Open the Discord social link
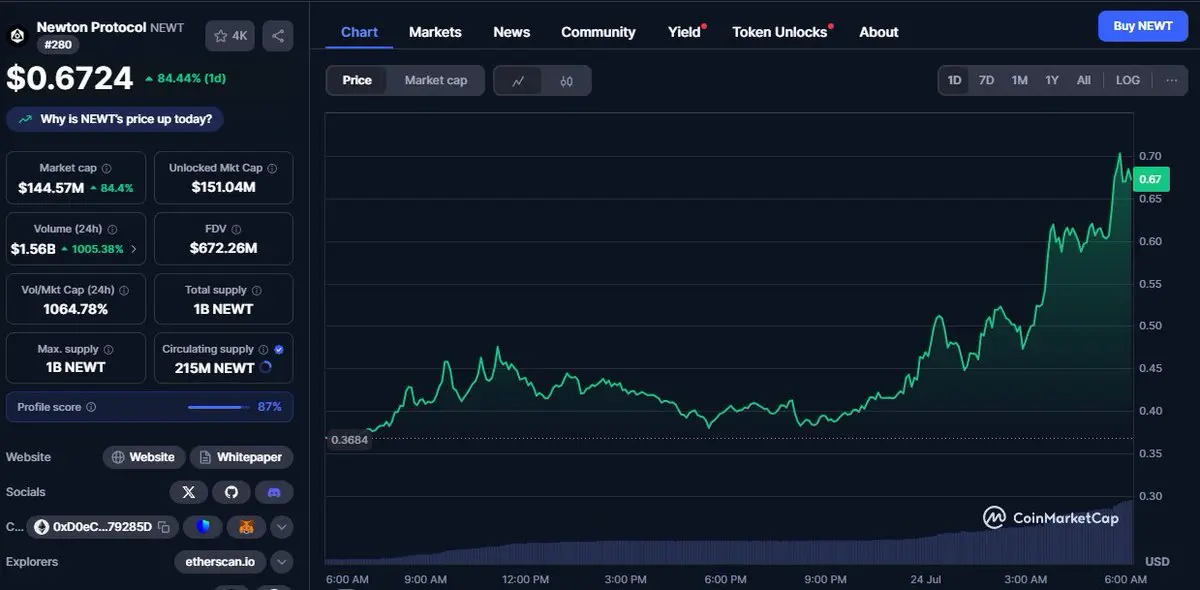 [274, 492]
